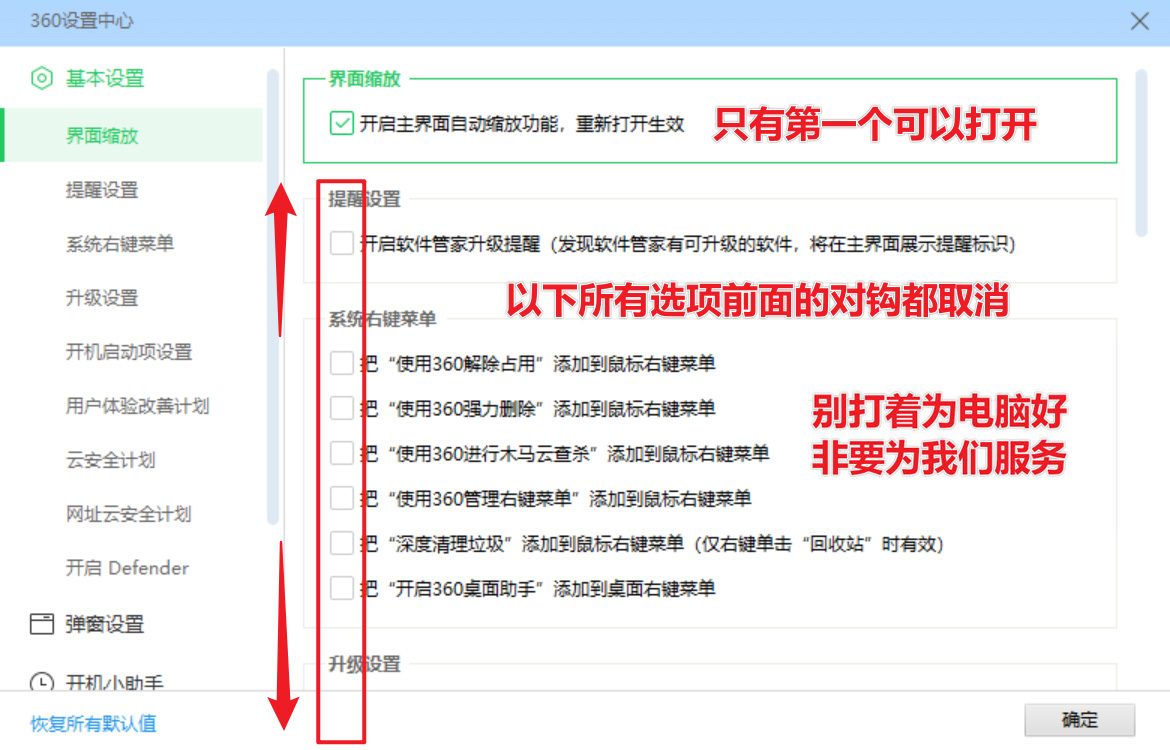Open the 基本设置 category label
The image size is (1170, 750).
[105, 78]
